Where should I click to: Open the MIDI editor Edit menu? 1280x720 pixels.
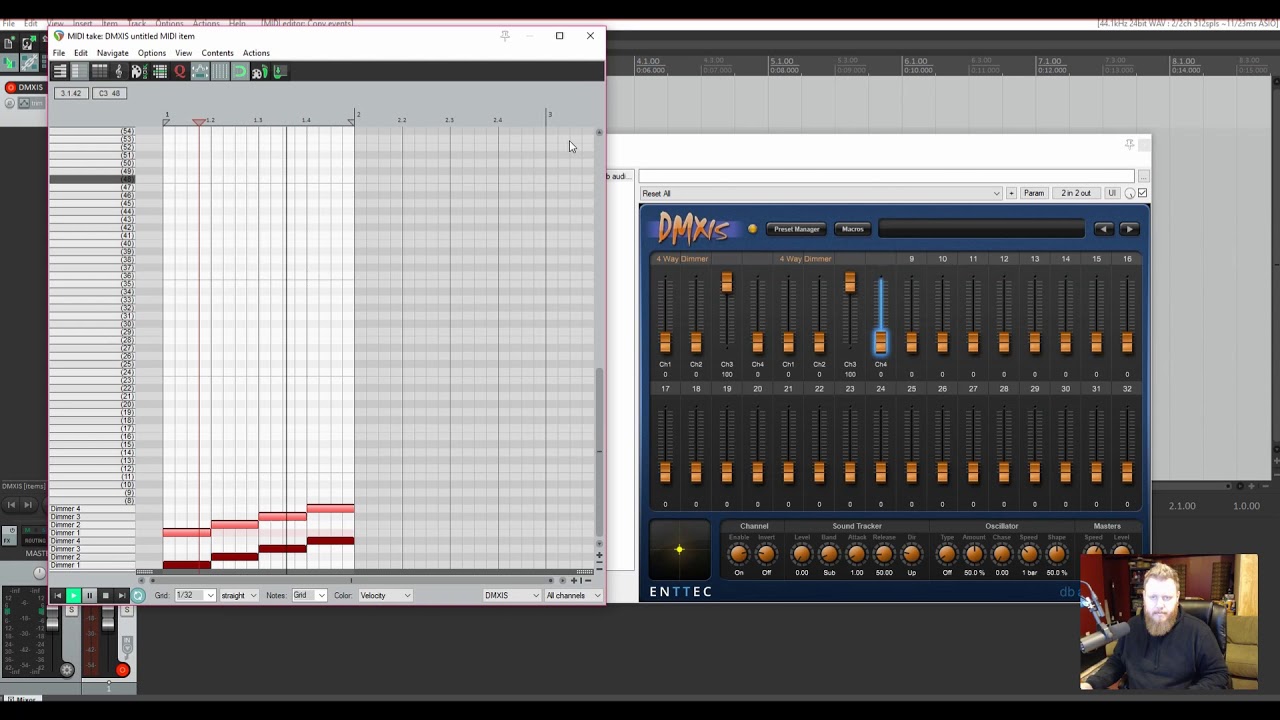click(x=81, y=53)
